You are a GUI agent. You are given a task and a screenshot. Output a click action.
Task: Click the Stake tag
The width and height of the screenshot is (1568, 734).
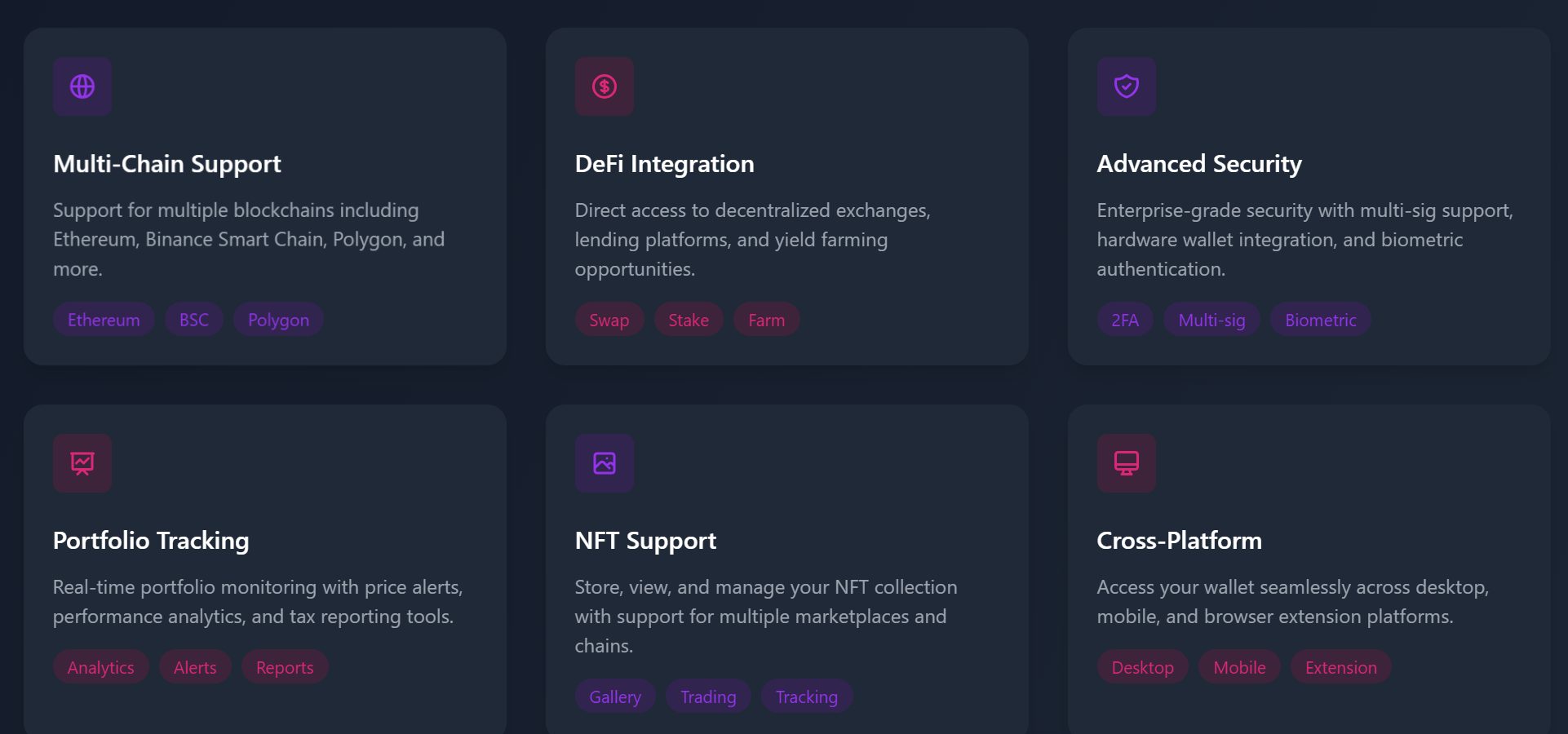pyautogui.click(x=689, y=321)
